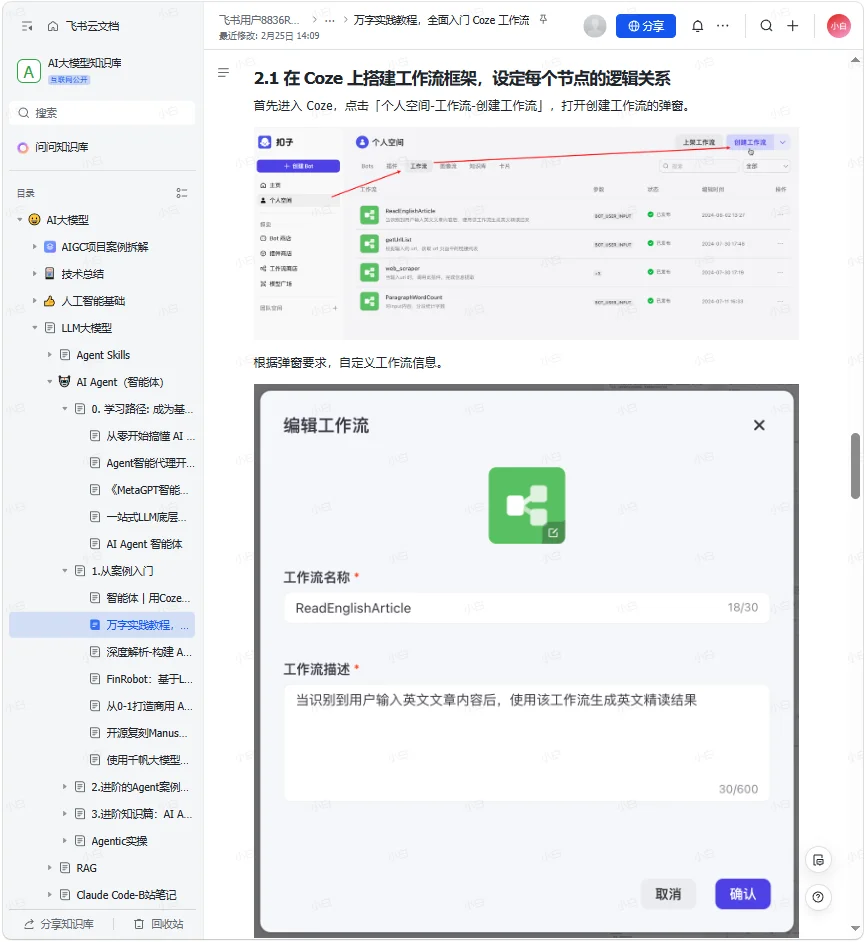Click the document scrollbar thumb
Screen dimensions: 866x942
[x=856, y=466]
